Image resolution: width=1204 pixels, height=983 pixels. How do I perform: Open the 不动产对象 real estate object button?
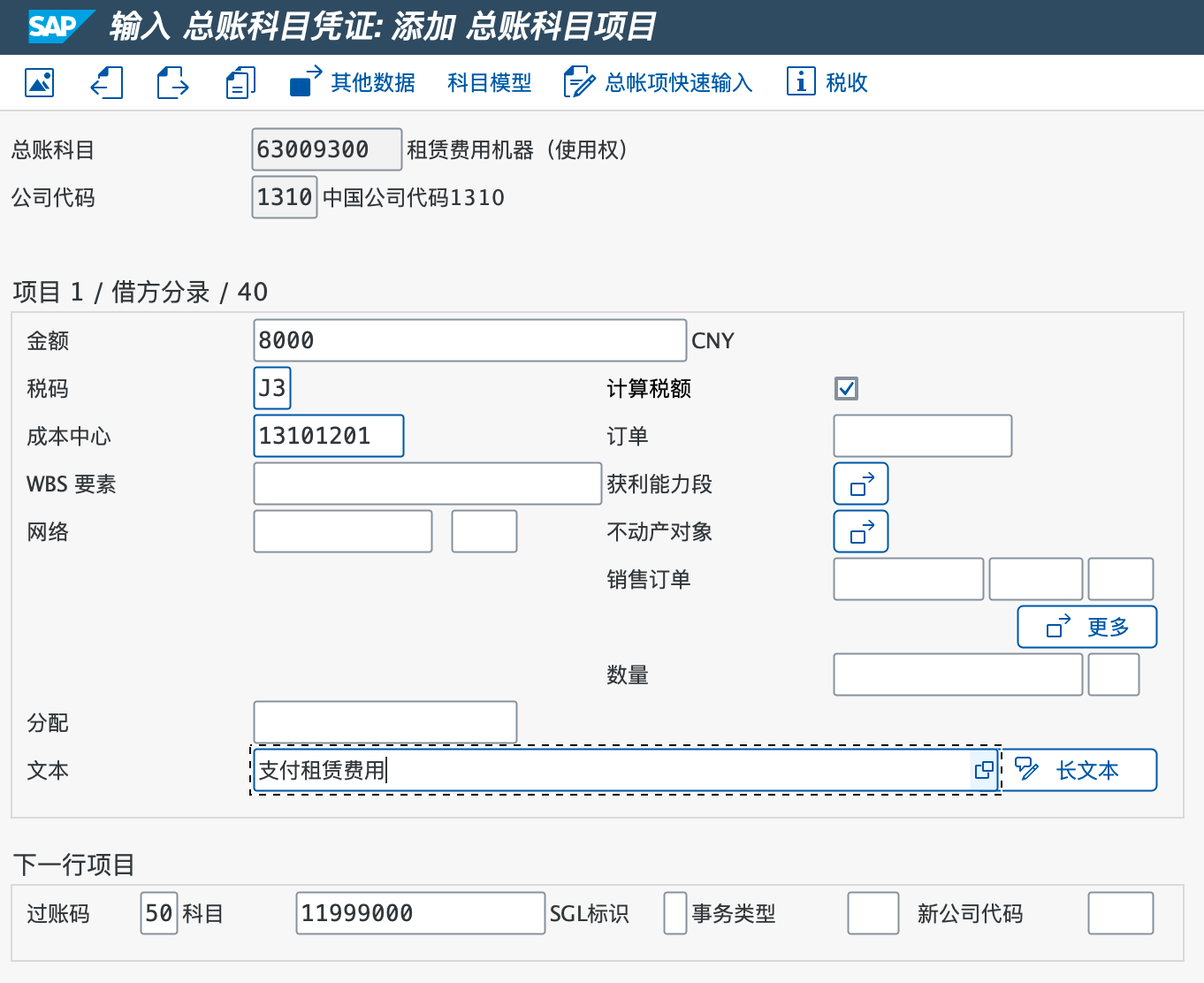click(x=860, y=531)
